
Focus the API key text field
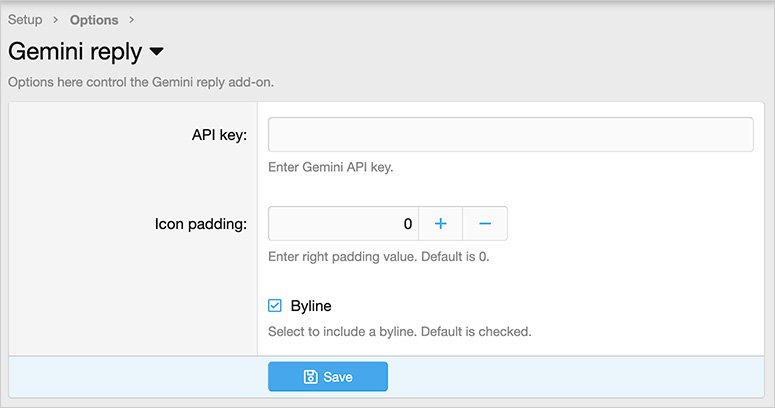pos(510,135)
